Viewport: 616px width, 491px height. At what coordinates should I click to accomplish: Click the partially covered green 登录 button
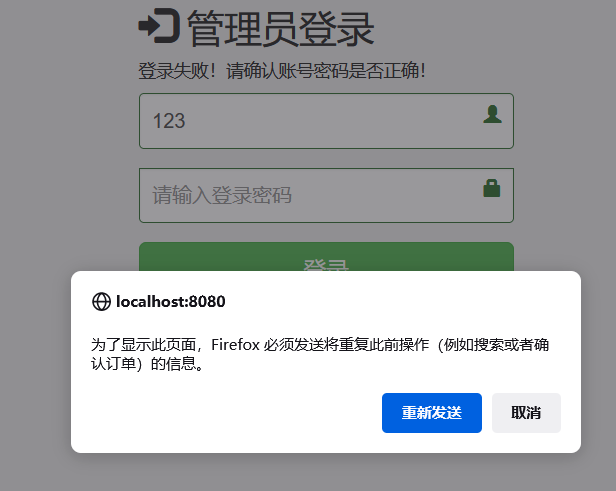point(326,256)
